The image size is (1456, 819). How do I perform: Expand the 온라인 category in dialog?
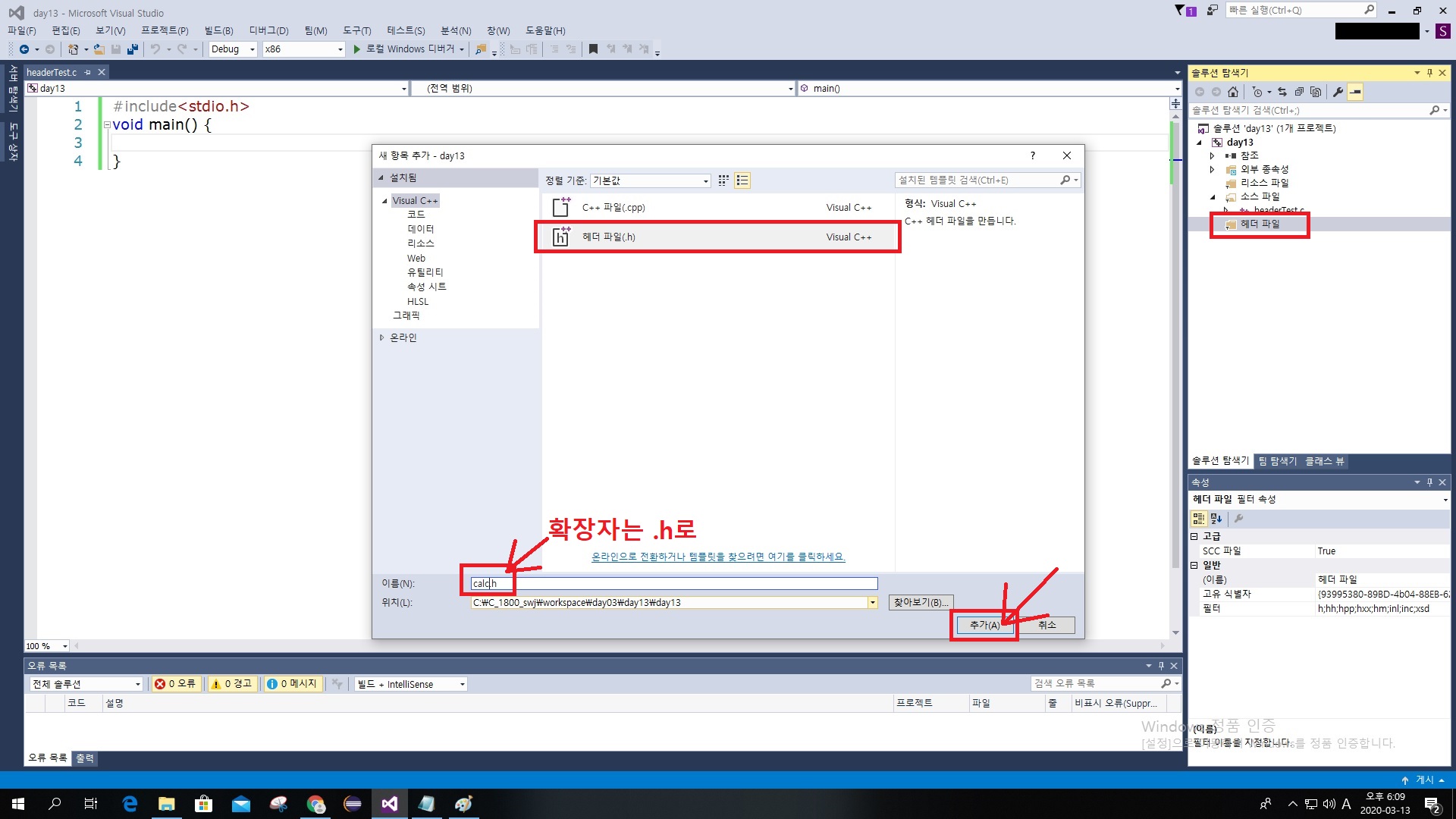pyautogui.click(x=382, y=337)
